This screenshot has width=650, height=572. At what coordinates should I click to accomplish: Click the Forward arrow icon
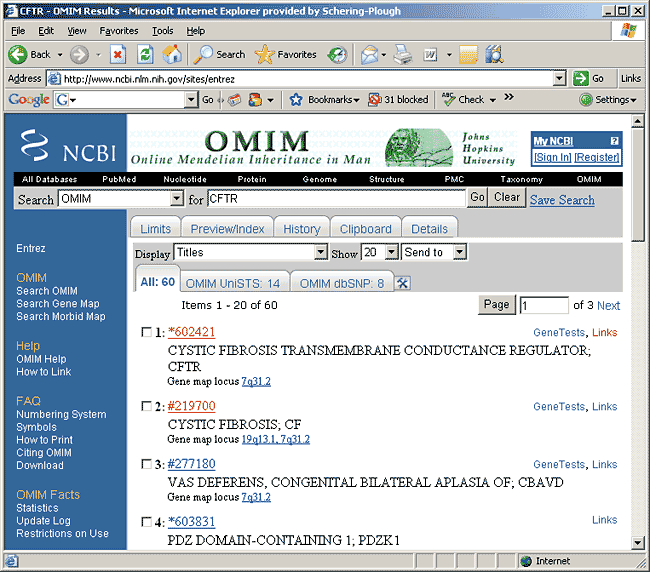[x=79, y=54]
